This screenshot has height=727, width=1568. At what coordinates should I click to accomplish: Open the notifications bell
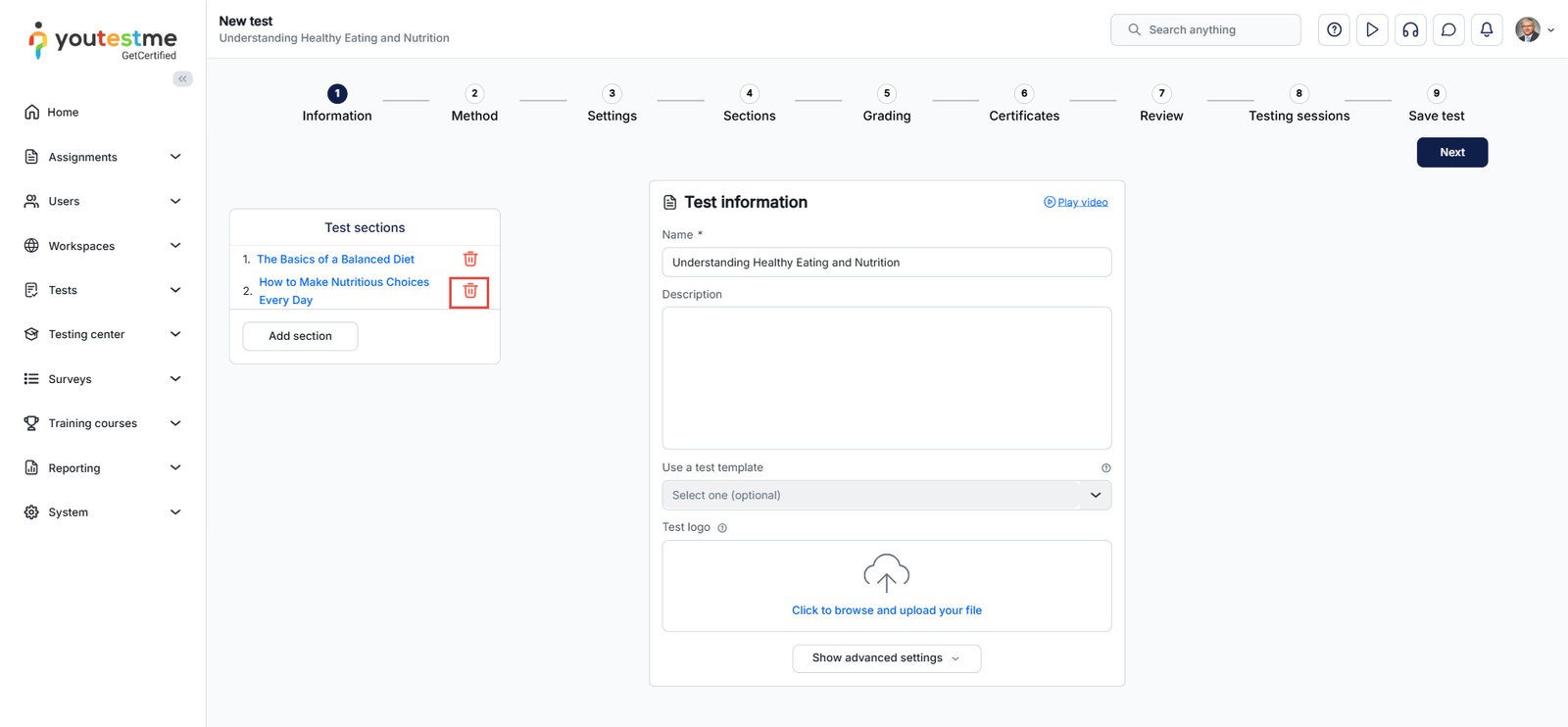tap(1487, 30)
